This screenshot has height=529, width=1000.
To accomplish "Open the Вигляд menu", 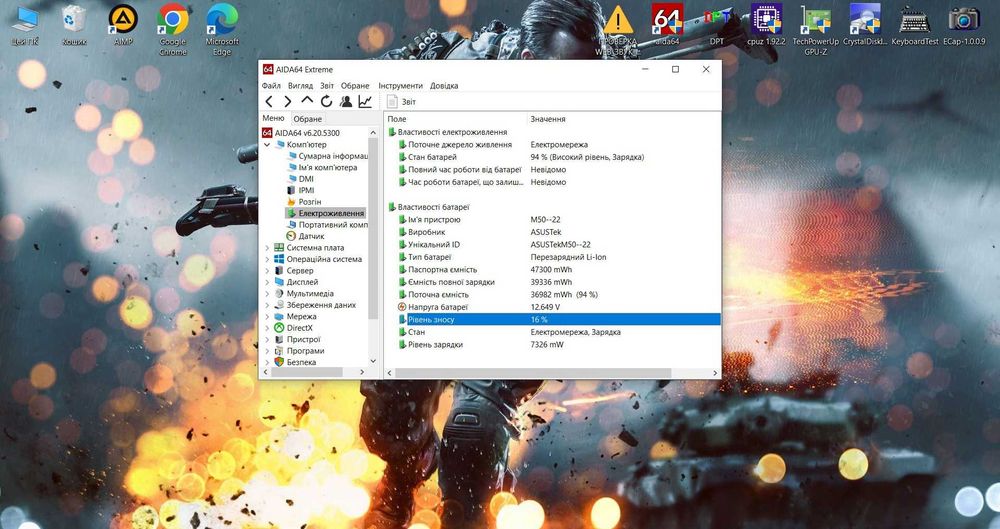I will pyautogui.click(x=300, y=86).
